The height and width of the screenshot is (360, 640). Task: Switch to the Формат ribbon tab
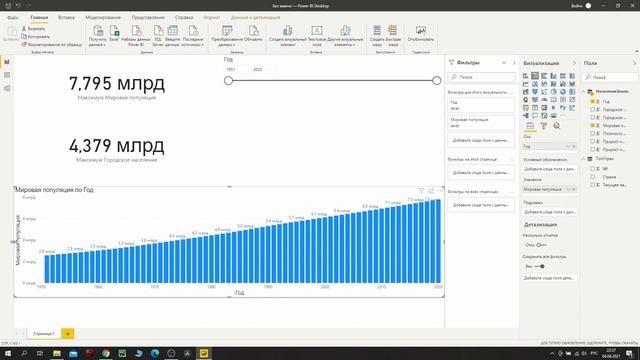point(211,18)
